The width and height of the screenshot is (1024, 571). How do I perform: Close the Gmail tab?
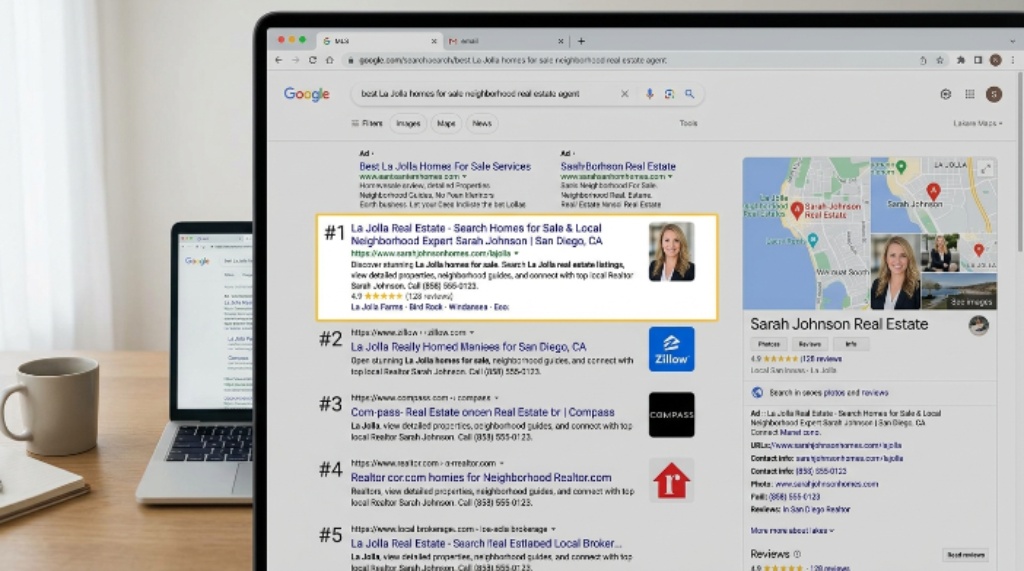(560, 41)
